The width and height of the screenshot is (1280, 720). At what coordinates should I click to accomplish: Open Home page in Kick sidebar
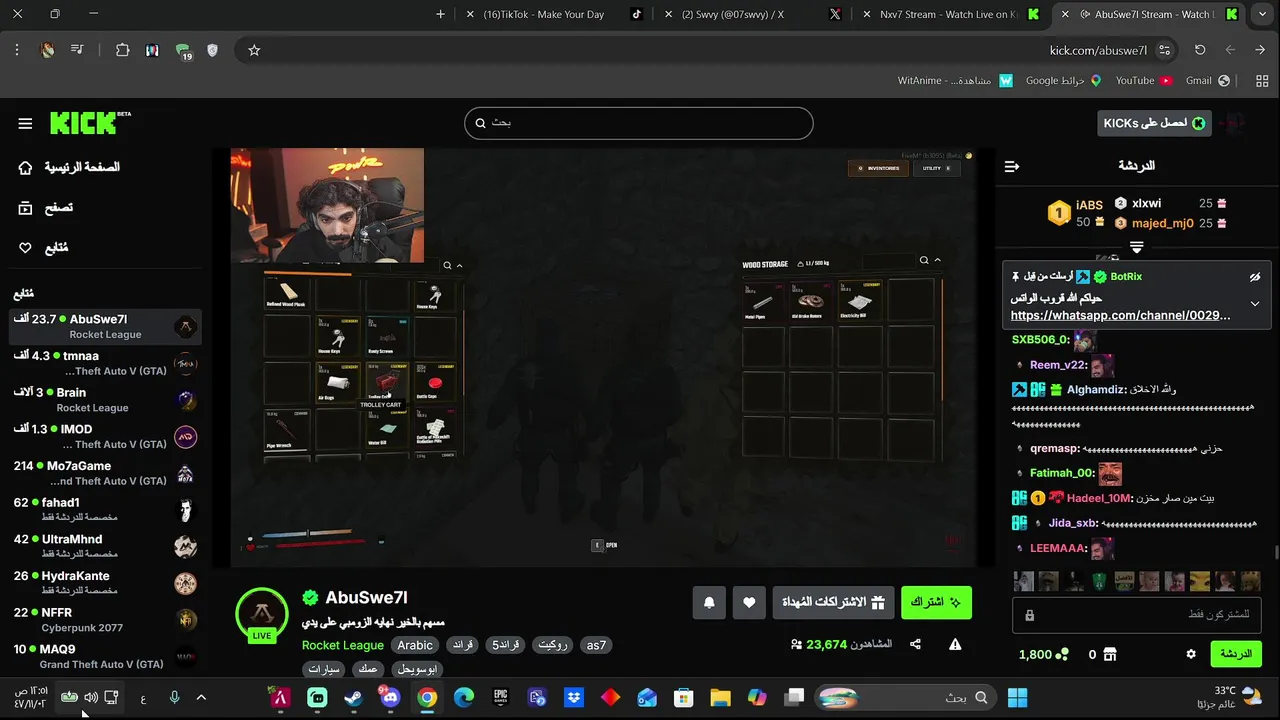70,167
